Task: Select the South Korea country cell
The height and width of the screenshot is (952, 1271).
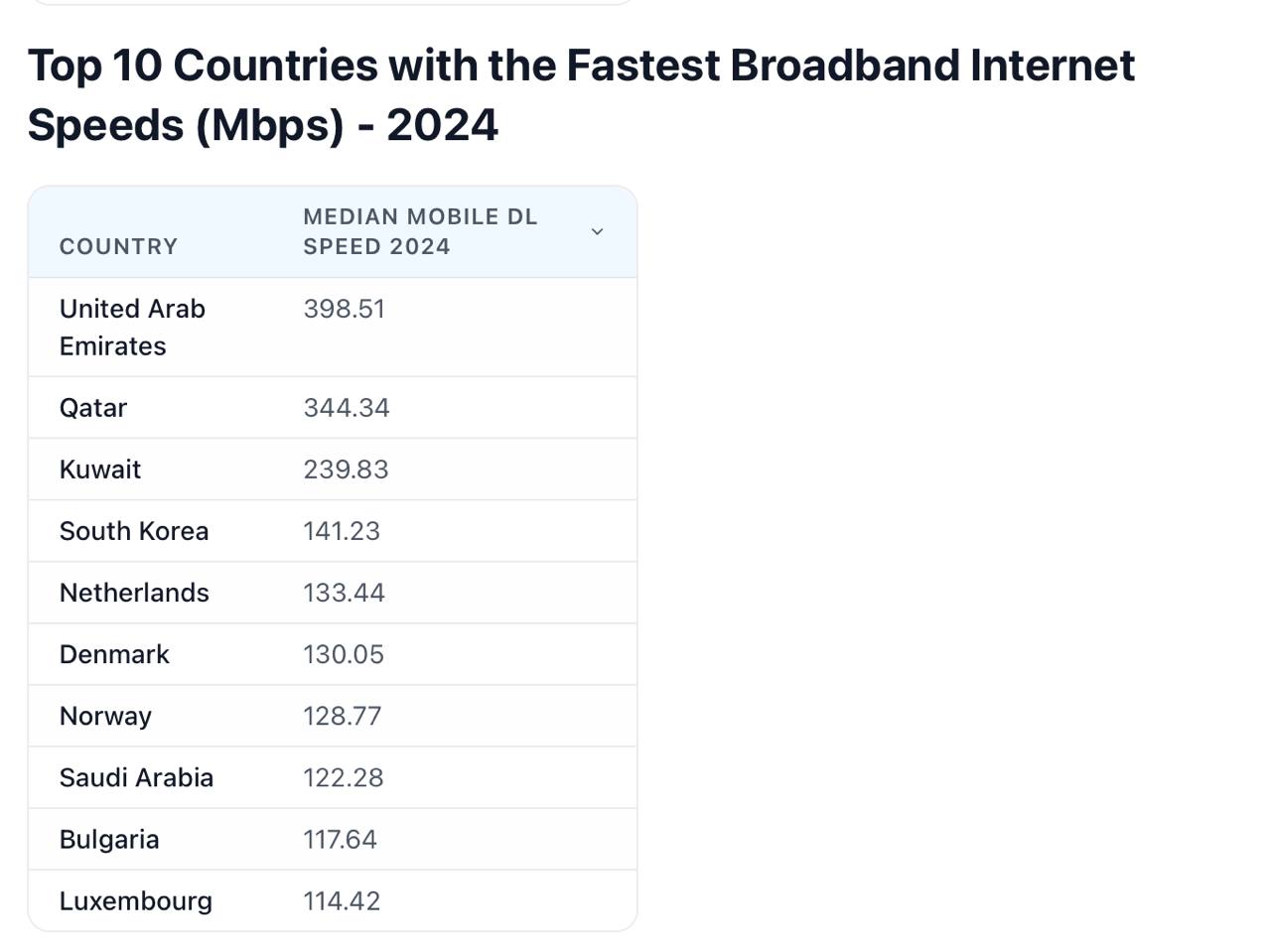Action: (134, 531)
